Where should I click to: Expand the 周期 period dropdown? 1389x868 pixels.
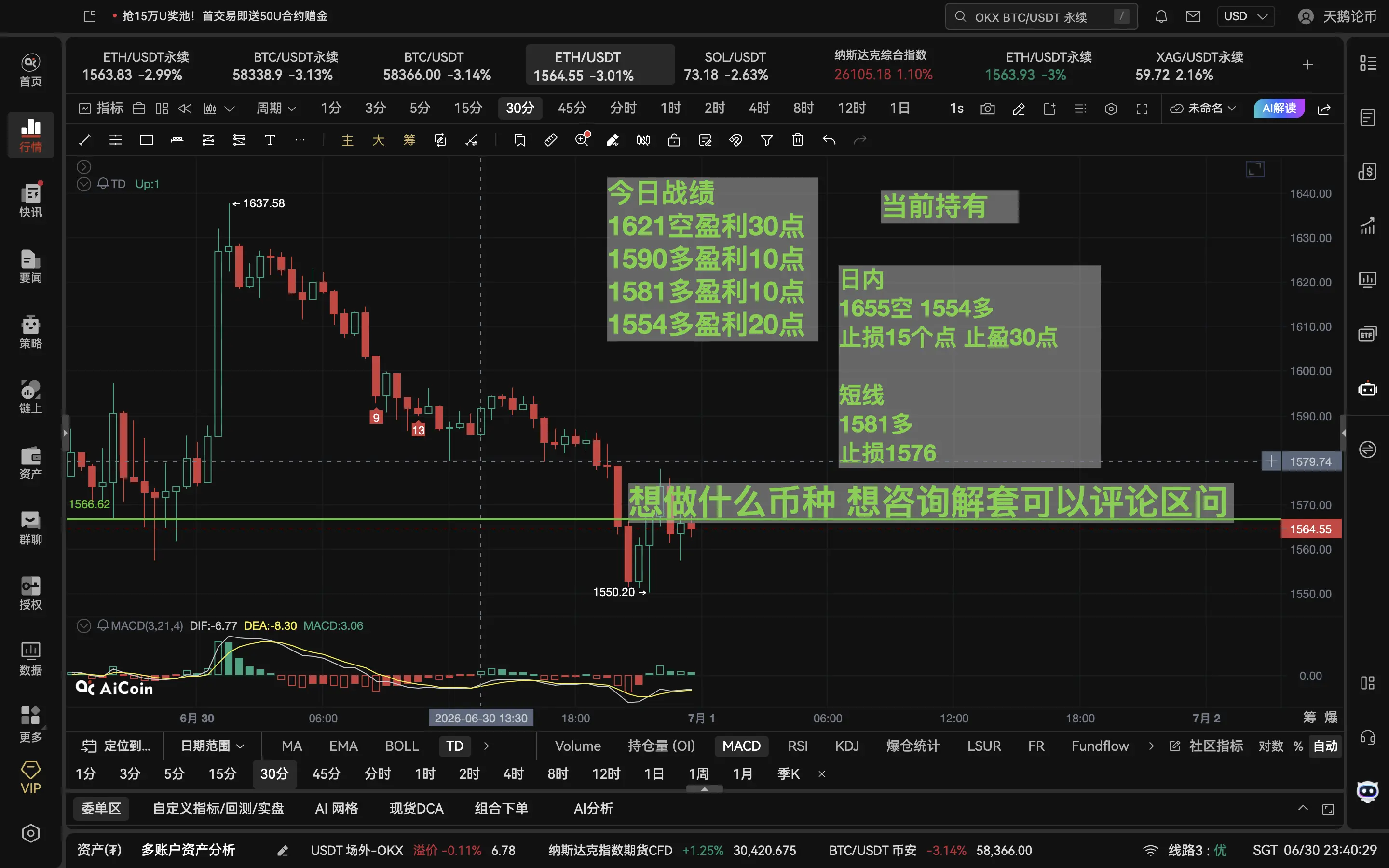(276, 108)
